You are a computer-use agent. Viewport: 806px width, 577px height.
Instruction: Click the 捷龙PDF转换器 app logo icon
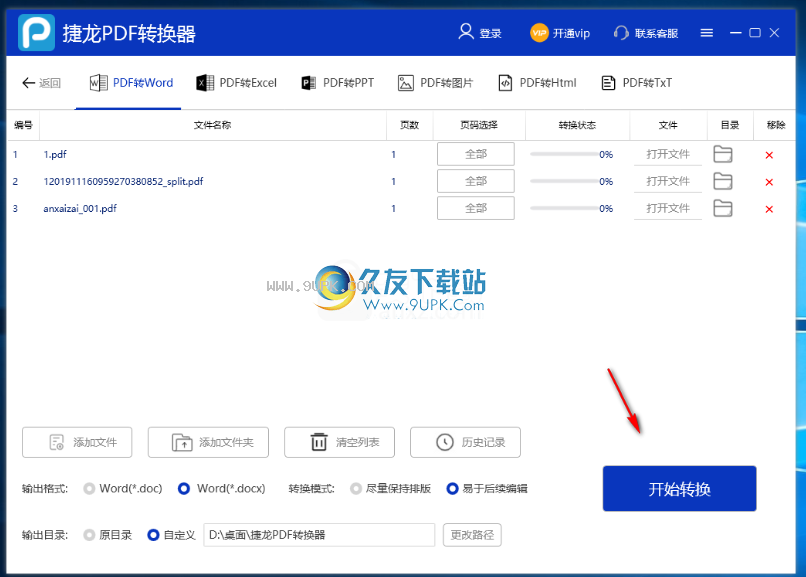[36, 32]
